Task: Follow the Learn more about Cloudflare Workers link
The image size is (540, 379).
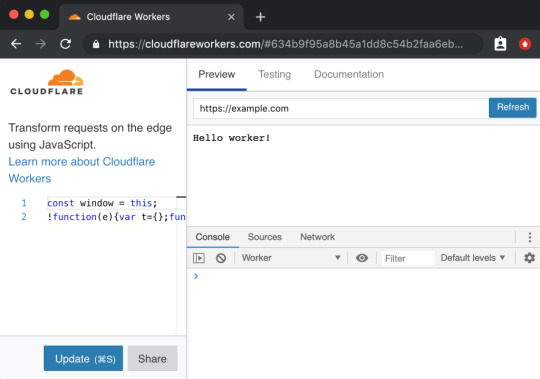Action: pos(82,170)
